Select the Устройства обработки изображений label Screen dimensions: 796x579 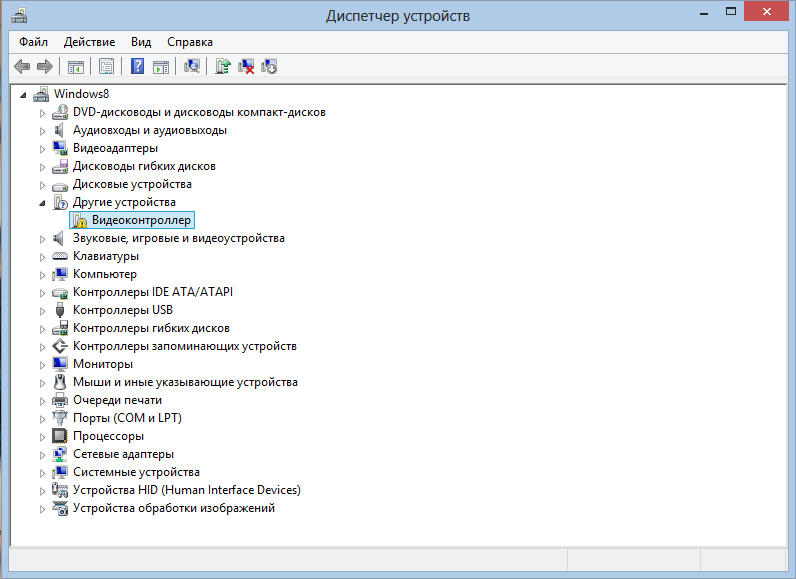[x=174, y=508]
